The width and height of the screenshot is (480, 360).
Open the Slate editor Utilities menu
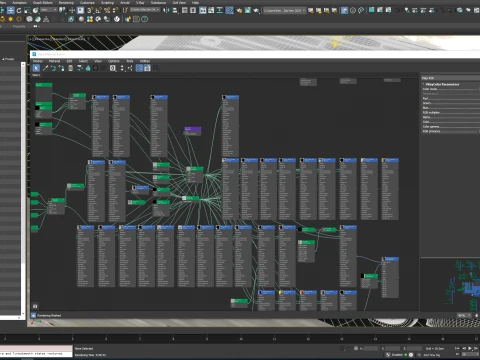[x=145, y=61]
